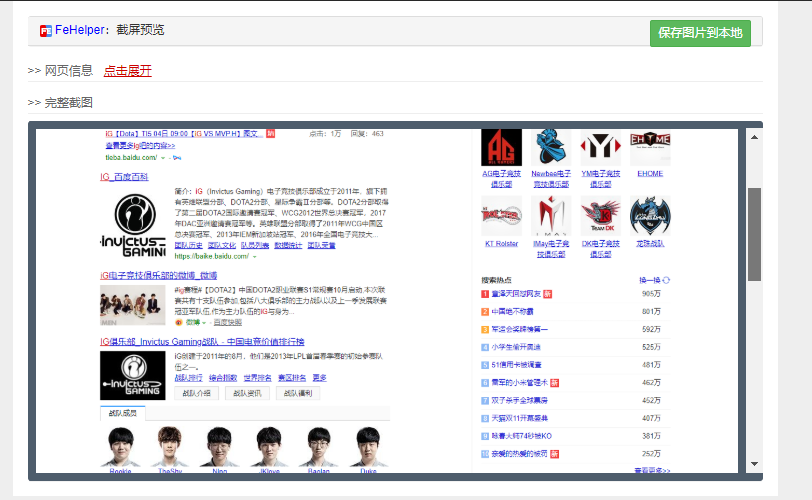Screen dimensions: 812x500
Task: Open hot search item ending 74秒被KO
Action: [521, 436]
